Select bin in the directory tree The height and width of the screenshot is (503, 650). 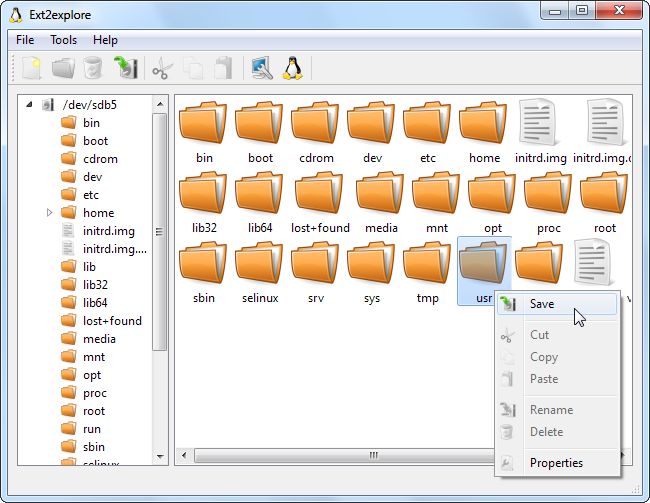91,123
